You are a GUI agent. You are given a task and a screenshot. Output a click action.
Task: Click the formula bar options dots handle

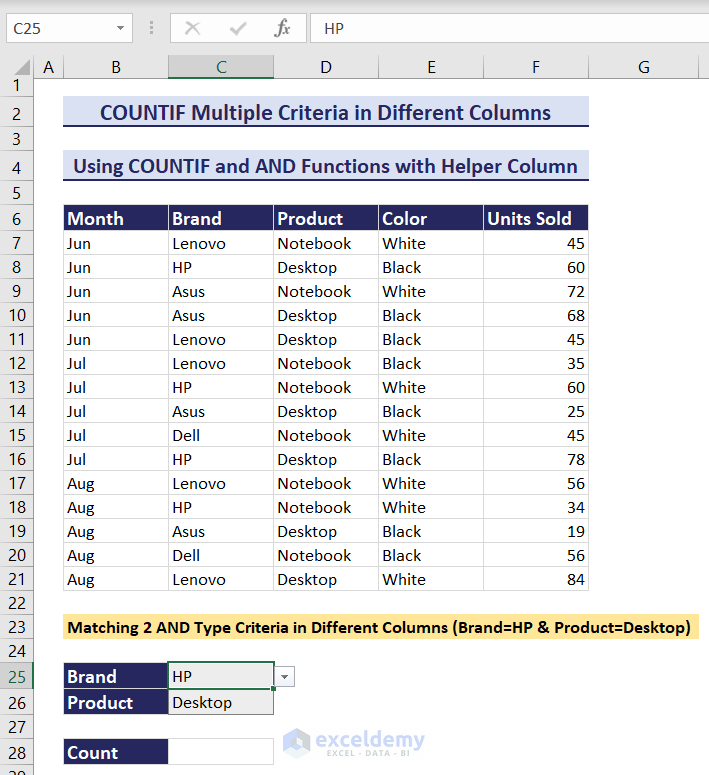(x=151, y=28)
